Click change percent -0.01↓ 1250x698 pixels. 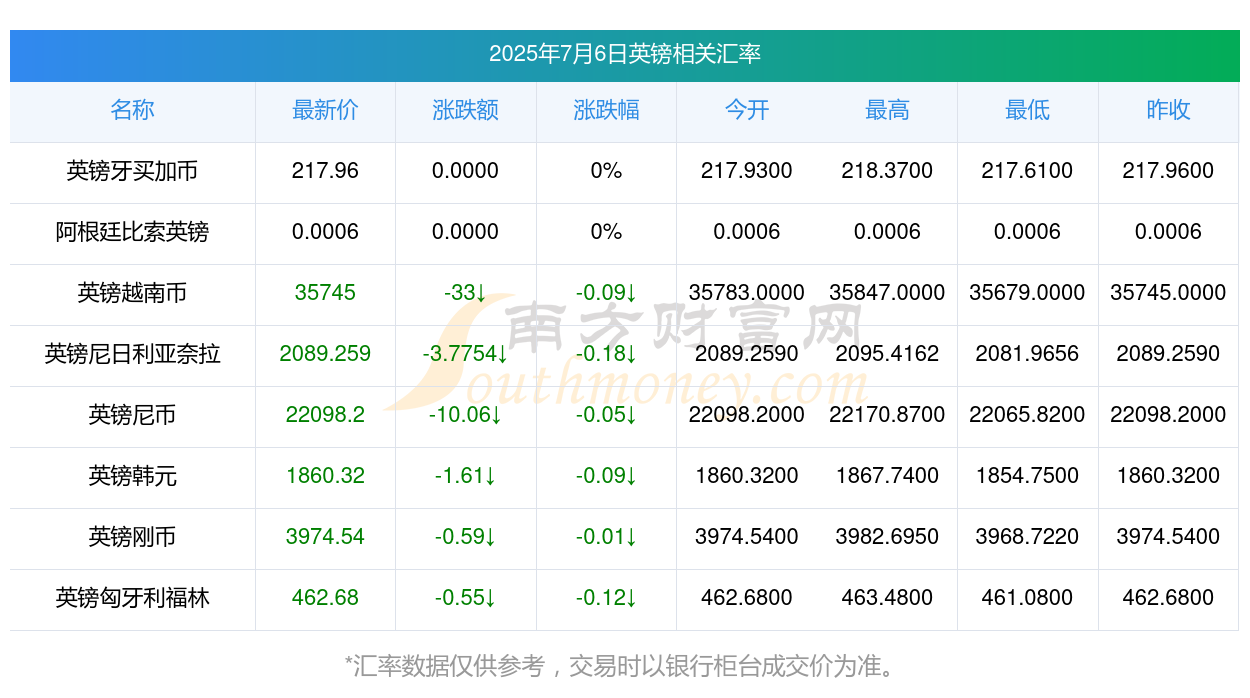[x=606, y=537]
